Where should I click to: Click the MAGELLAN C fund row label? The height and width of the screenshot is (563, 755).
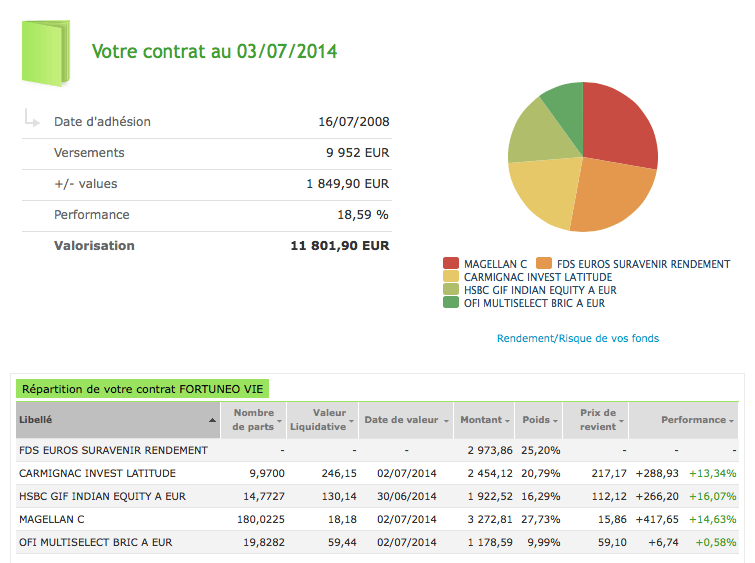click(52, 519)
